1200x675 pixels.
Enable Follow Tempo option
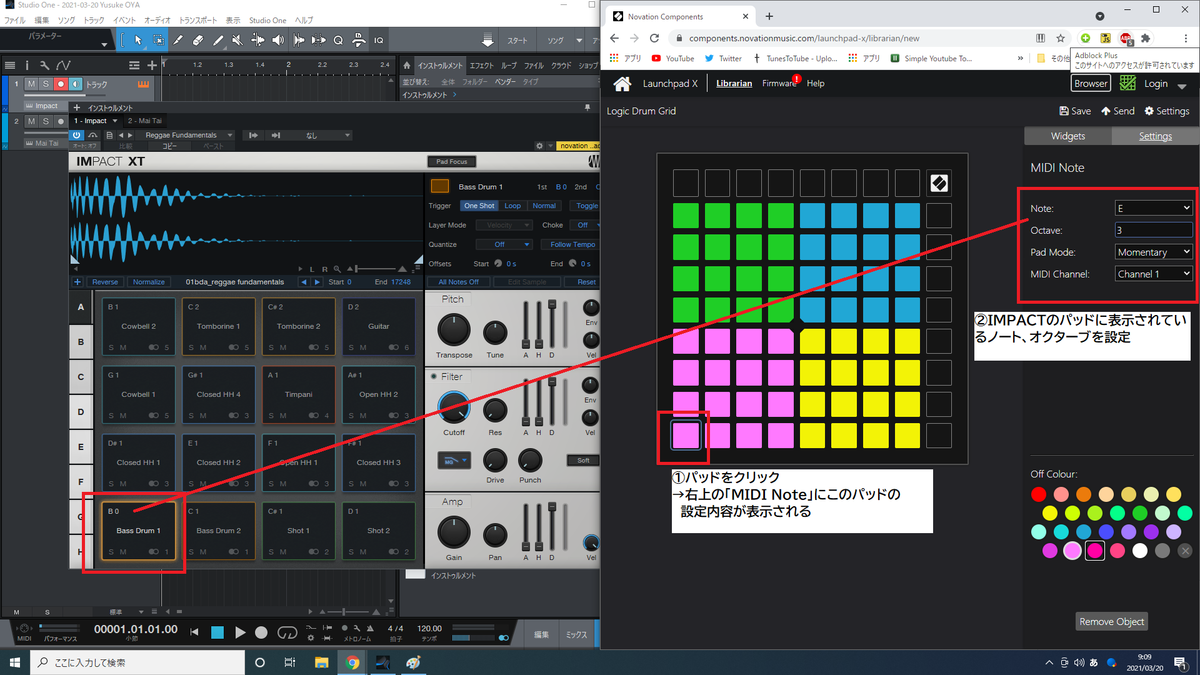pyautogui.click(x=573, y=244)
